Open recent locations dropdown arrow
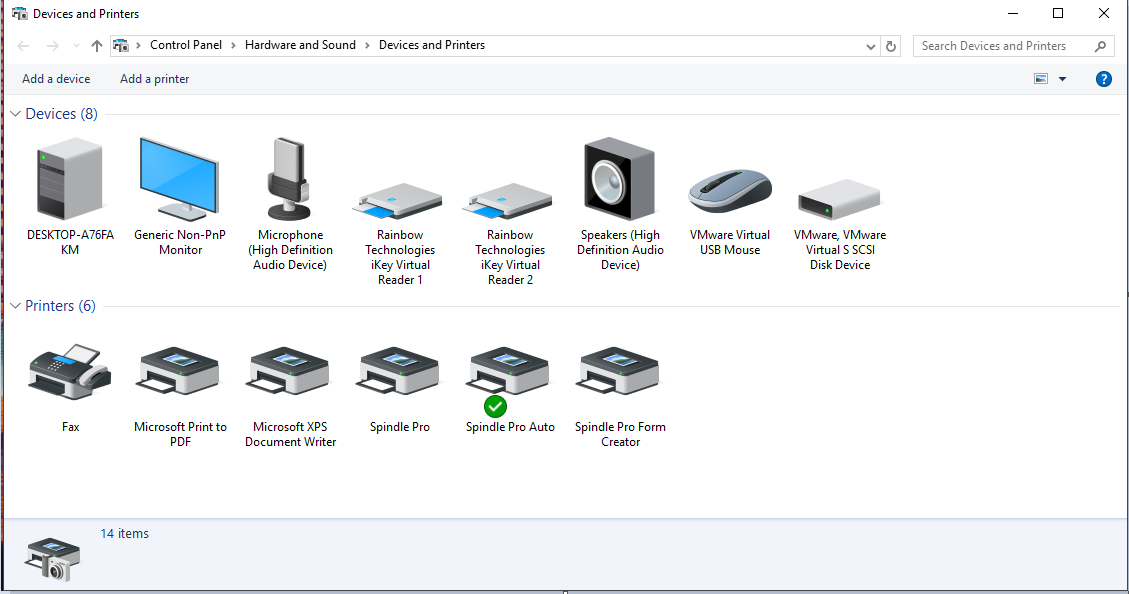Screen dimensions: 1129x594 point(76,46)
